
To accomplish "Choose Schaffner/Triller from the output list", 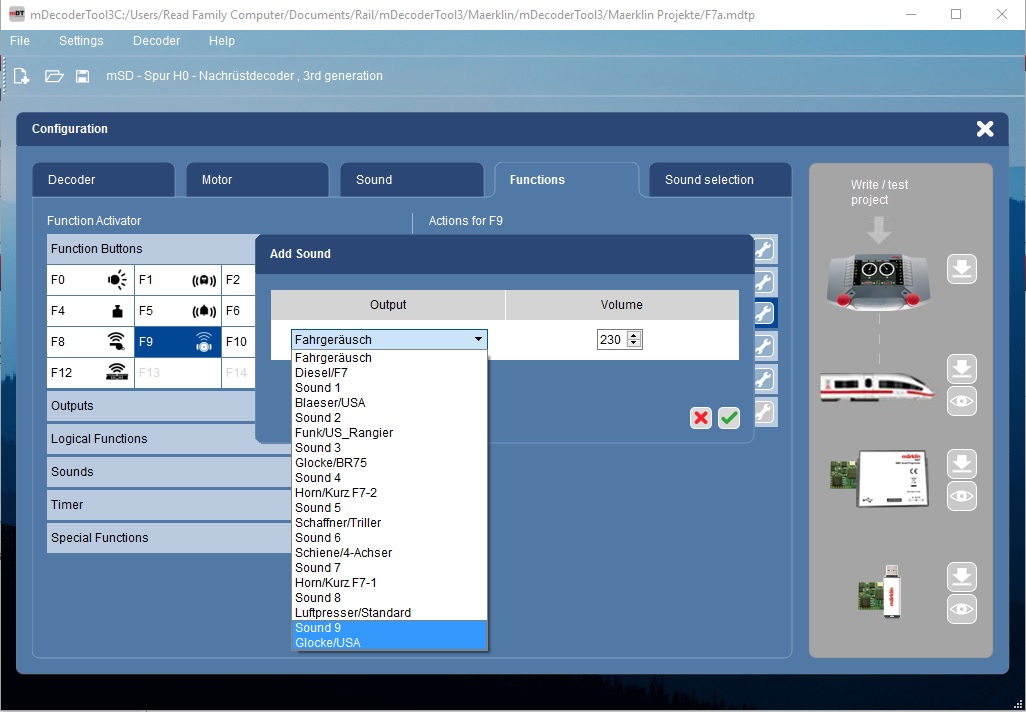I will pyautogui.click(x=389, y=523).
